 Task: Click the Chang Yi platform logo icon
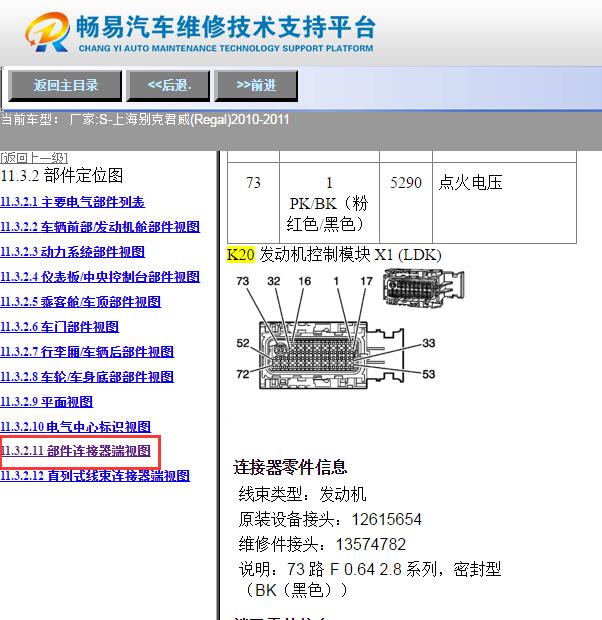coord(47,32)
